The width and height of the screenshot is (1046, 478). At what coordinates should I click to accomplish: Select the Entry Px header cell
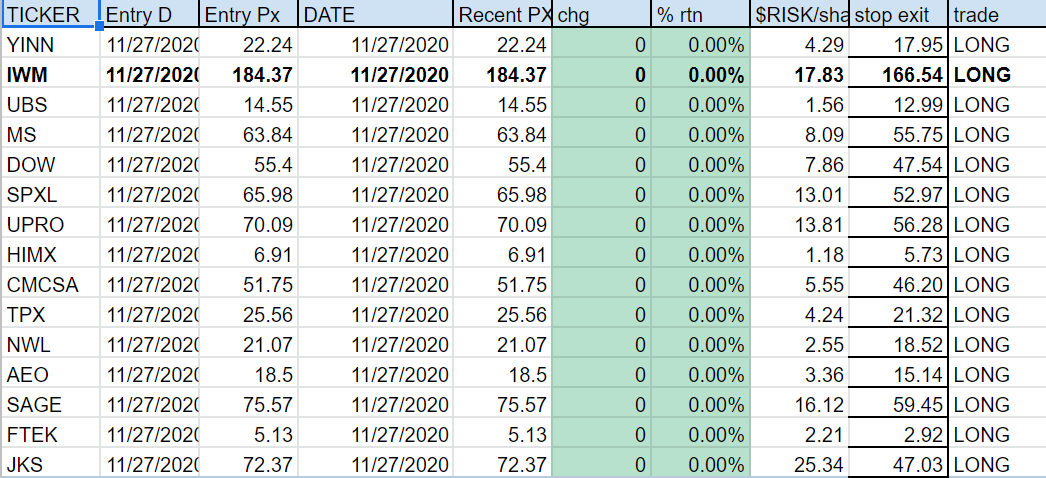(x=248, y=15)
